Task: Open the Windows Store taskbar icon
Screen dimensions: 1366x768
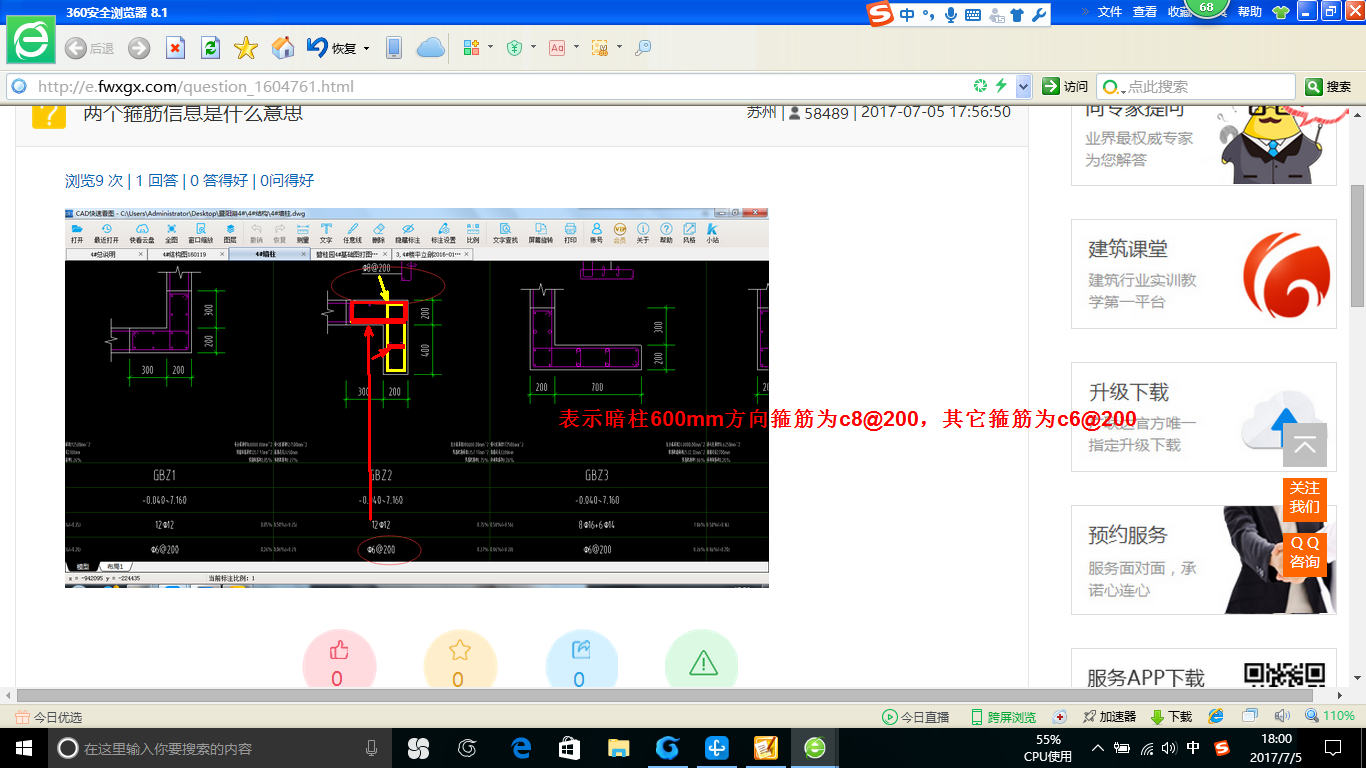Action: tap(569, 748)
